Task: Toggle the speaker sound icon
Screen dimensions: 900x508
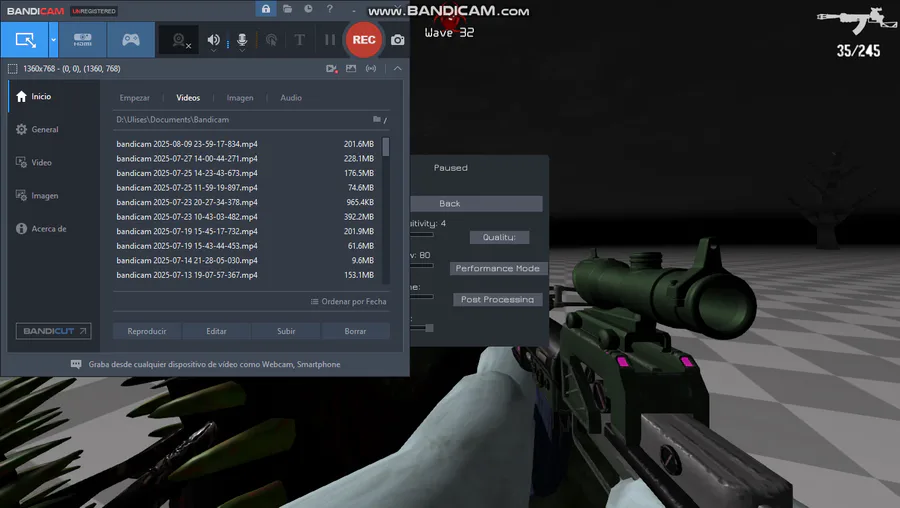Action: click(x=214, y=40)
